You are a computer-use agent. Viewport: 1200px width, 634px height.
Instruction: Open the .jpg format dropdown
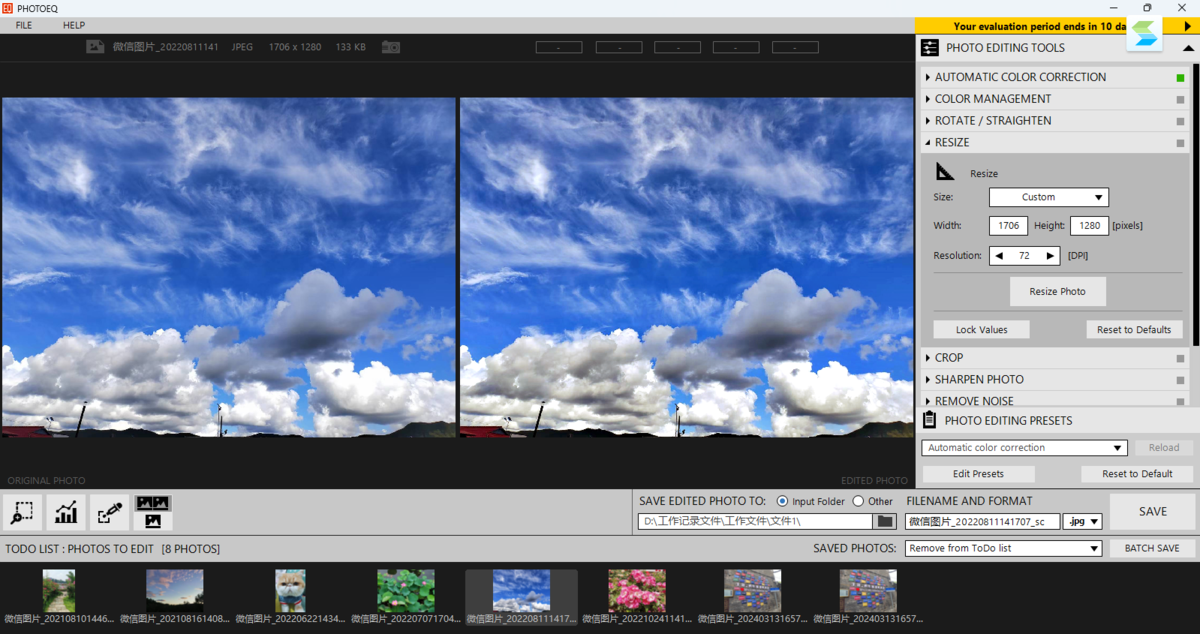click(1082, 521)
